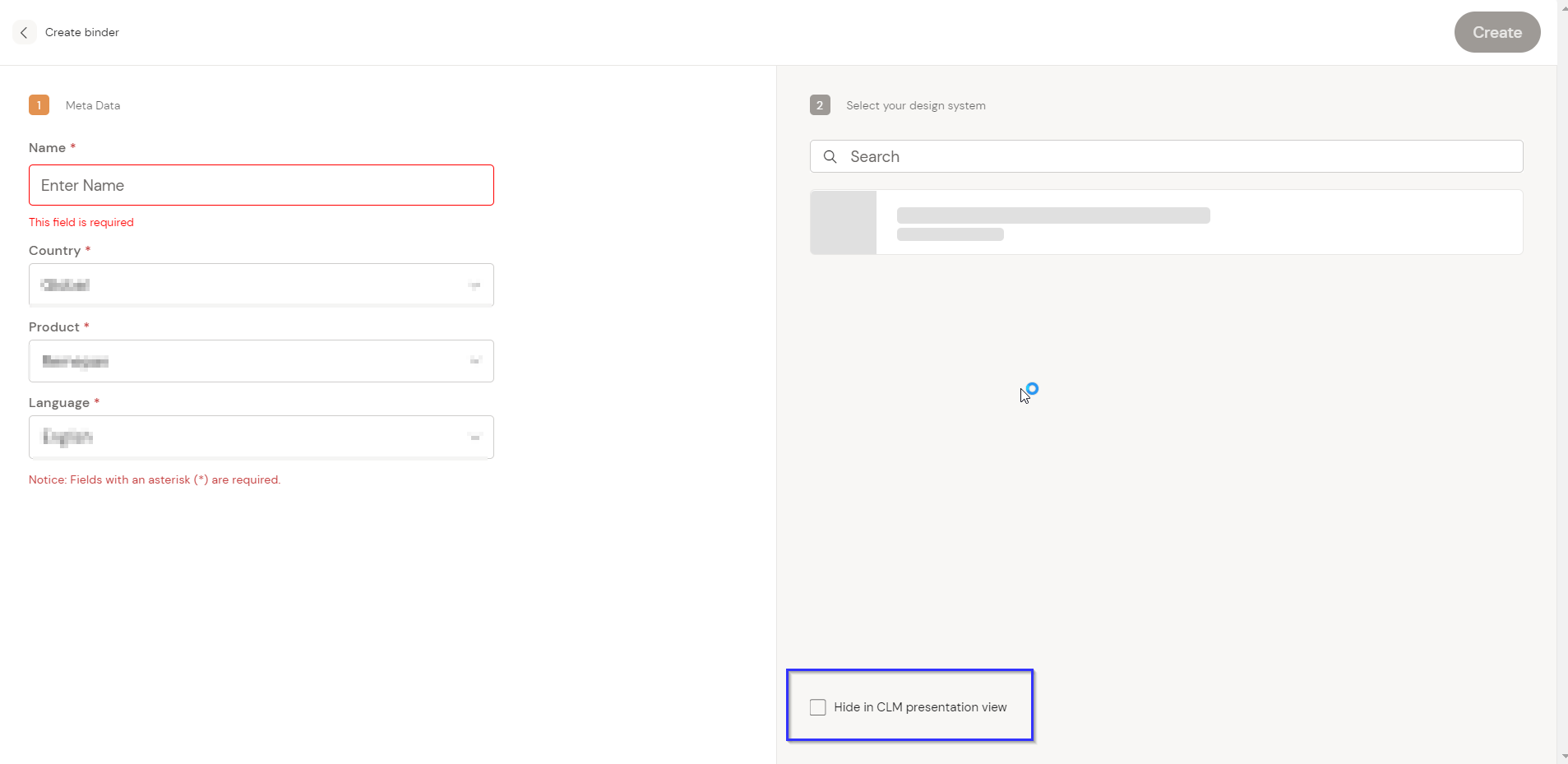This screenshot has width=1568, height=764.
Task: Select the loading design system thumbnail
Action: [843, 222]
